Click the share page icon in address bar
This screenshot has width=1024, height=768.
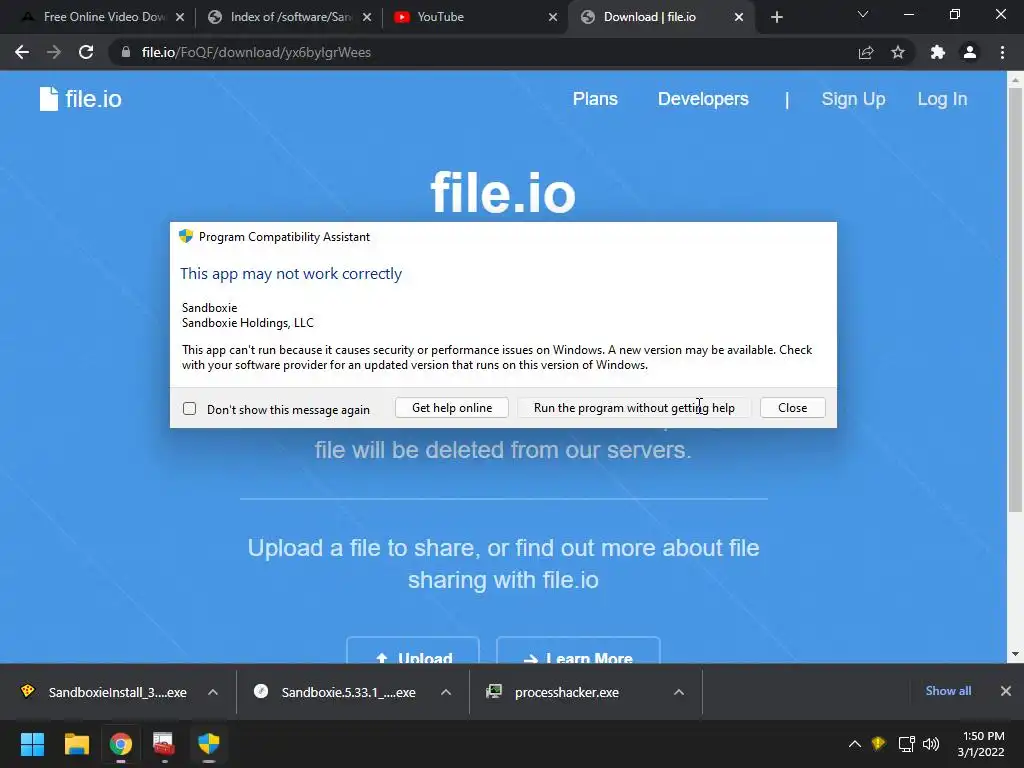click(x=866, y=52)
